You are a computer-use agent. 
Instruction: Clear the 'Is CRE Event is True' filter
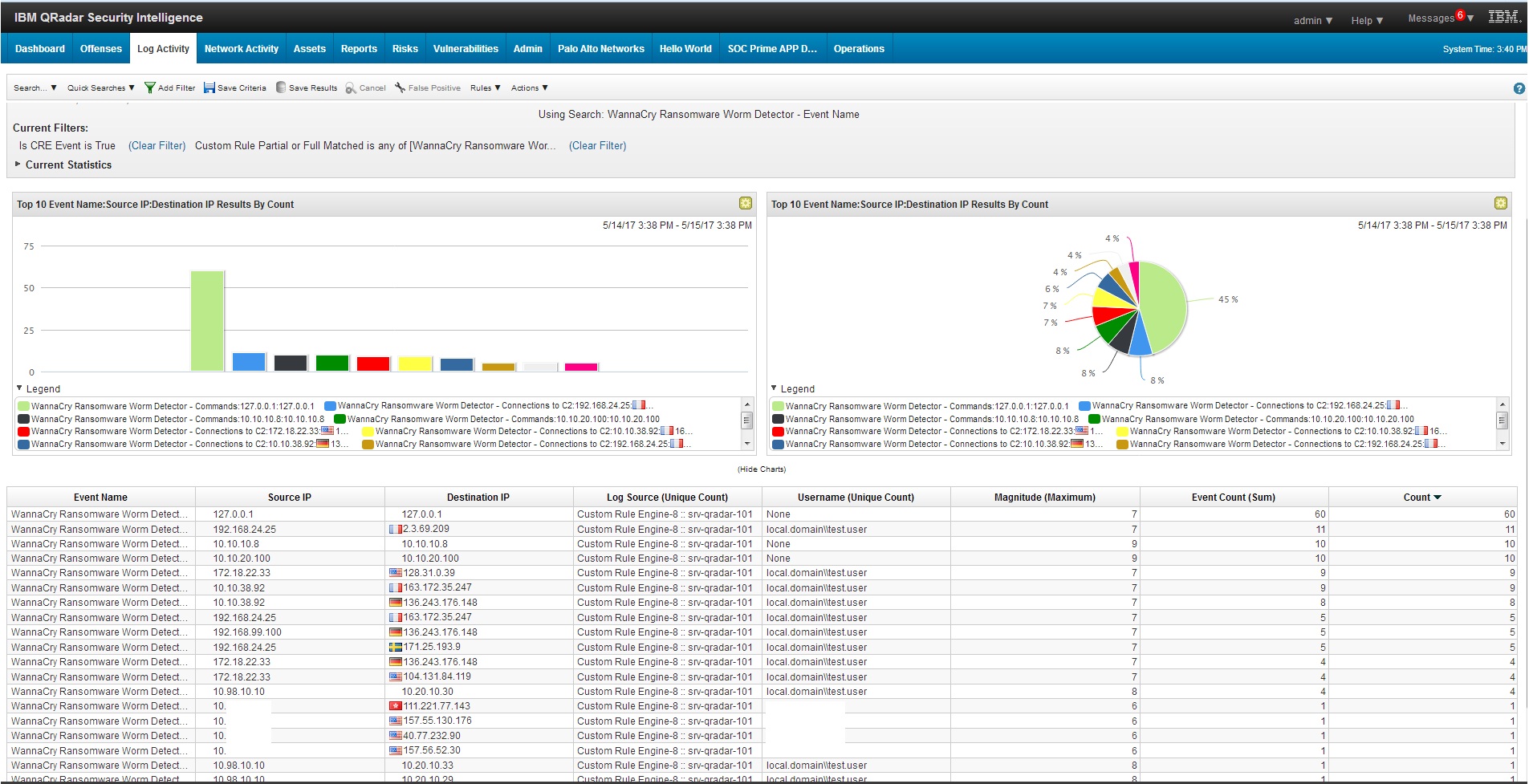click(157, 145)
